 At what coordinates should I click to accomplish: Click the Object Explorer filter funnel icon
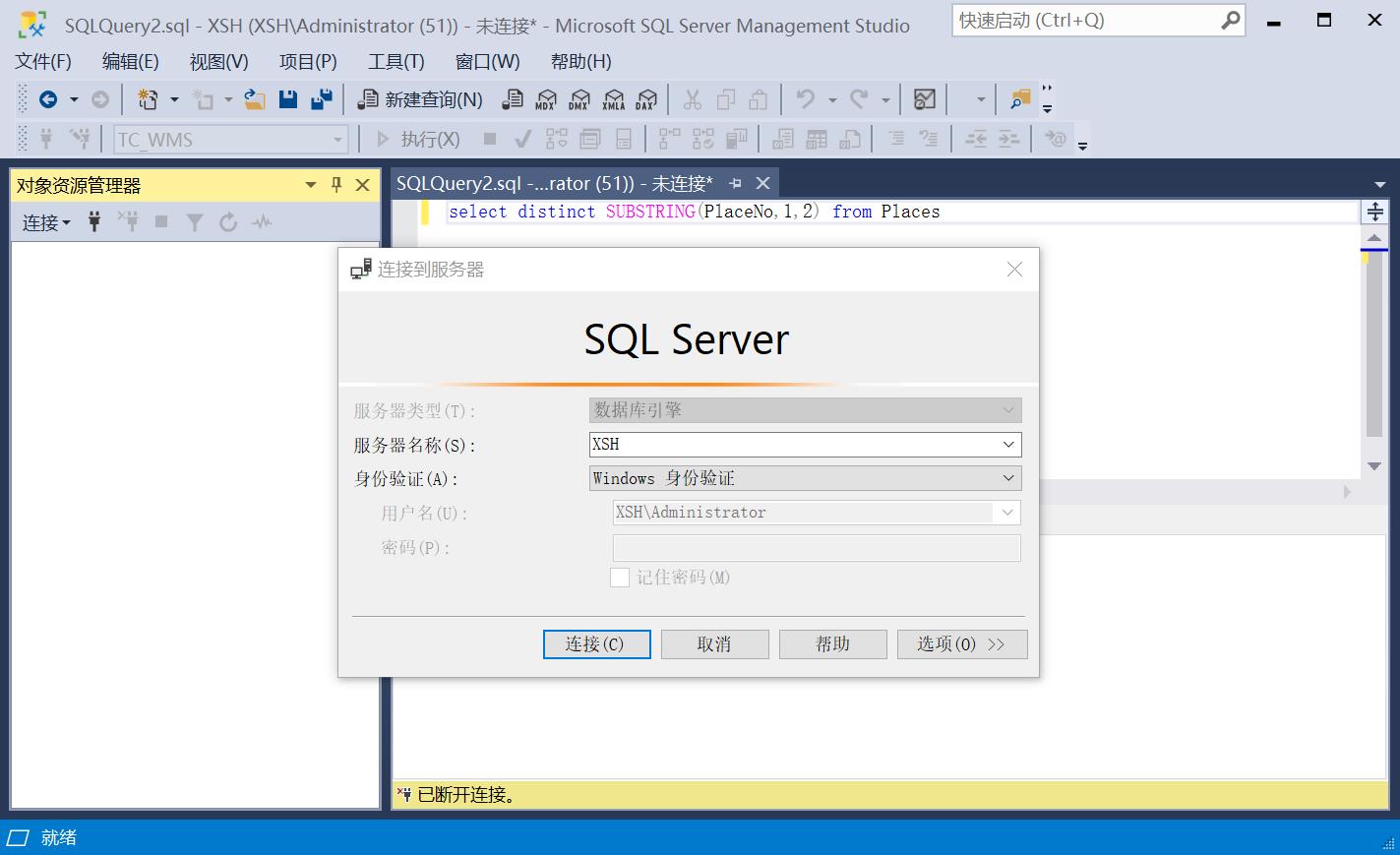195,222
